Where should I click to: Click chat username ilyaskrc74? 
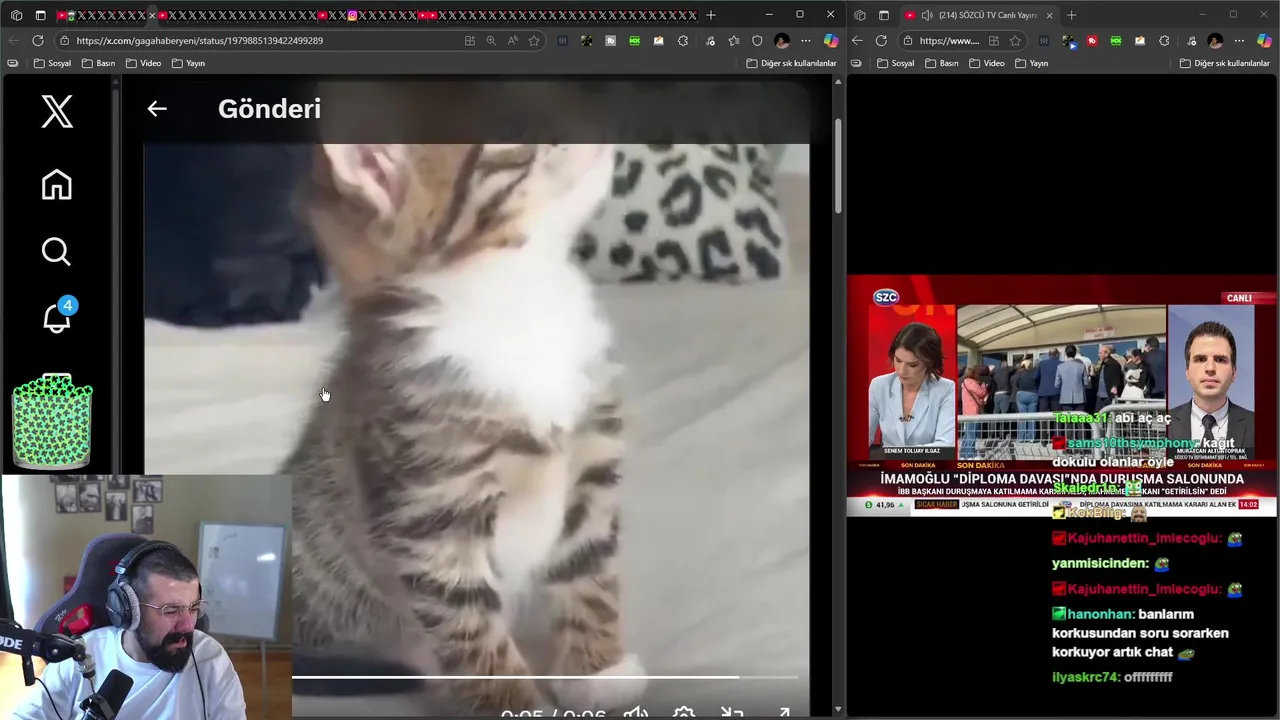click(1084, 677)
